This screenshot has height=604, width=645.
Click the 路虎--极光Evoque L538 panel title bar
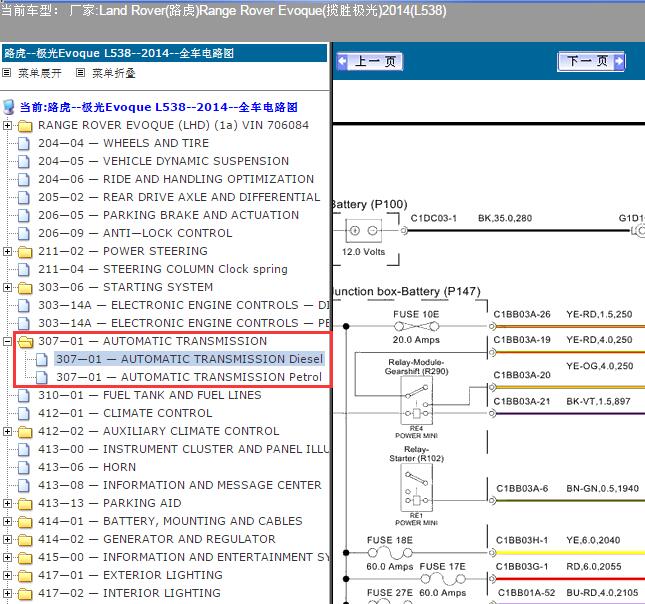[165, 53]
